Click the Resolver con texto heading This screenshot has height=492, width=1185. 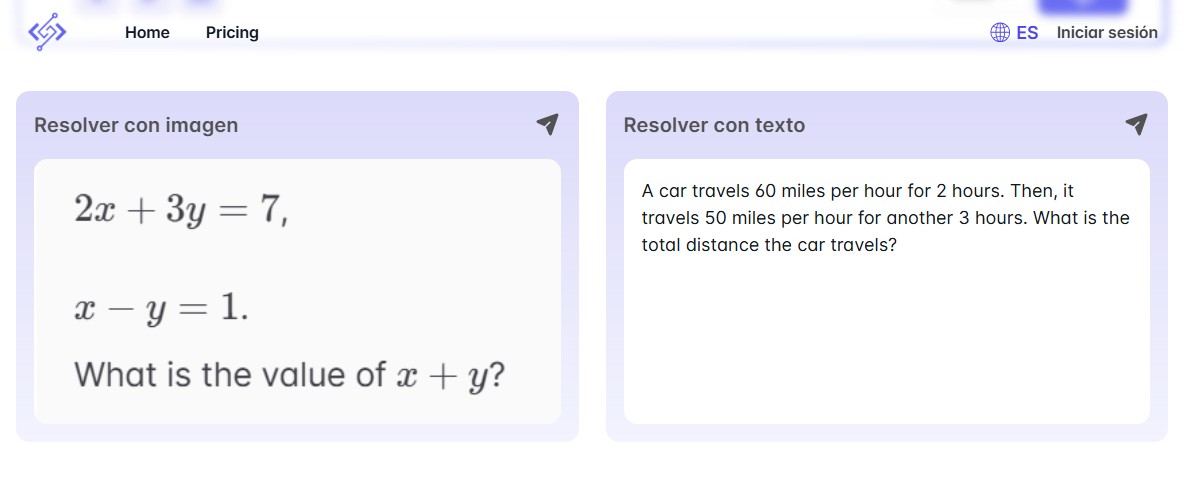pyautogui.click(x=714, y=125)
